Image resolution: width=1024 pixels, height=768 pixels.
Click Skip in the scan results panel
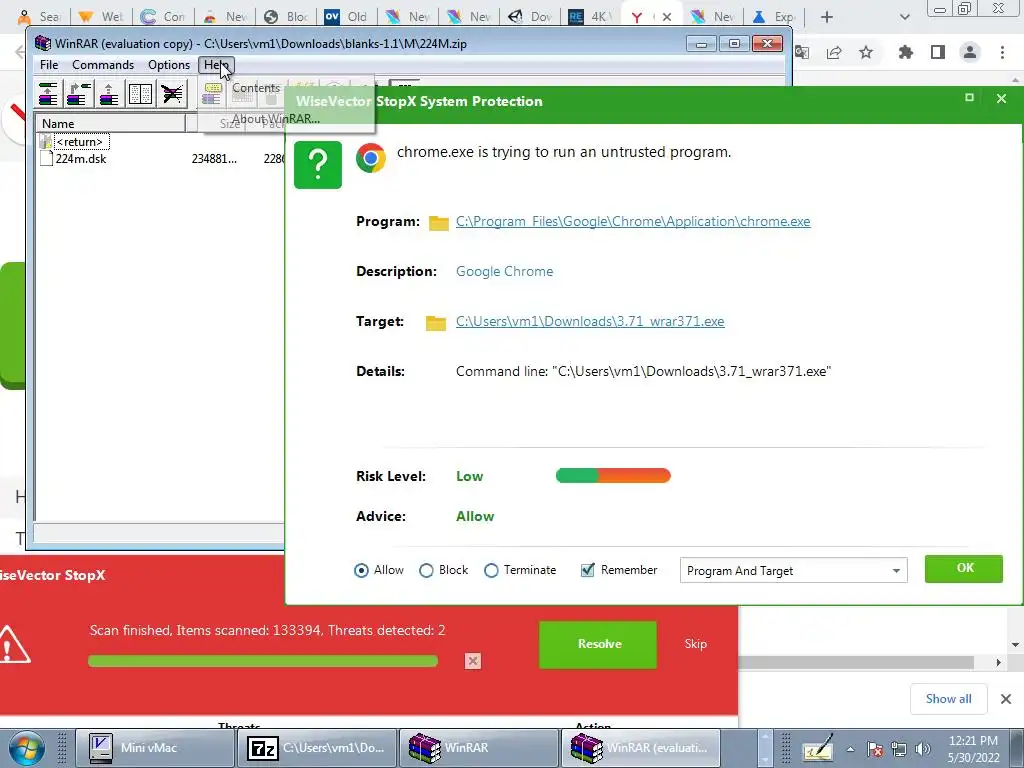(x=696, y=644)
